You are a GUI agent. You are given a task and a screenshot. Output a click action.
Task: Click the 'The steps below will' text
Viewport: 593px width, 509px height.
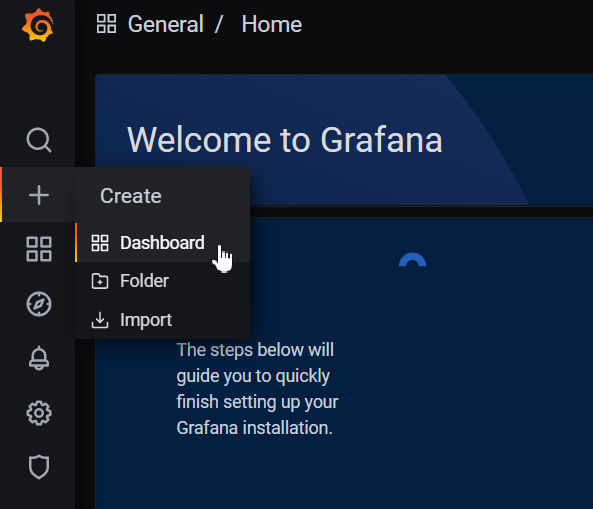click(x=255, y=350)
